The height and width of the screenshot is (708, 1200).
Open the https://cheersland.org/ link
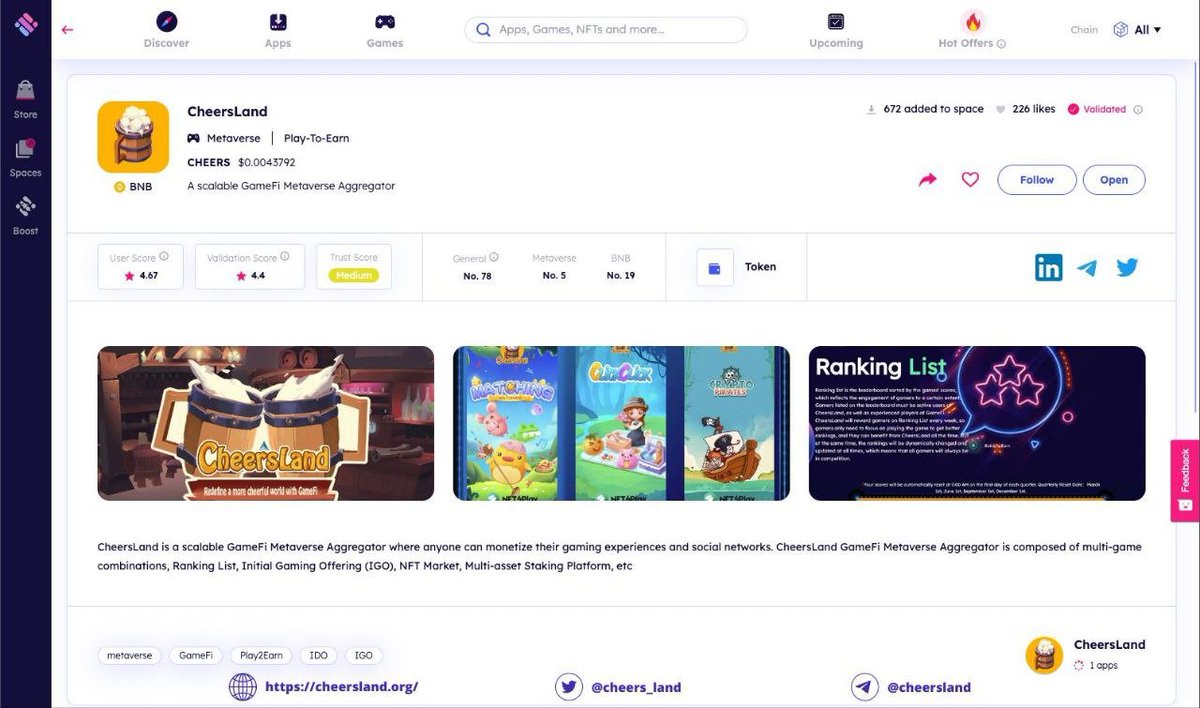click(341, 687)
